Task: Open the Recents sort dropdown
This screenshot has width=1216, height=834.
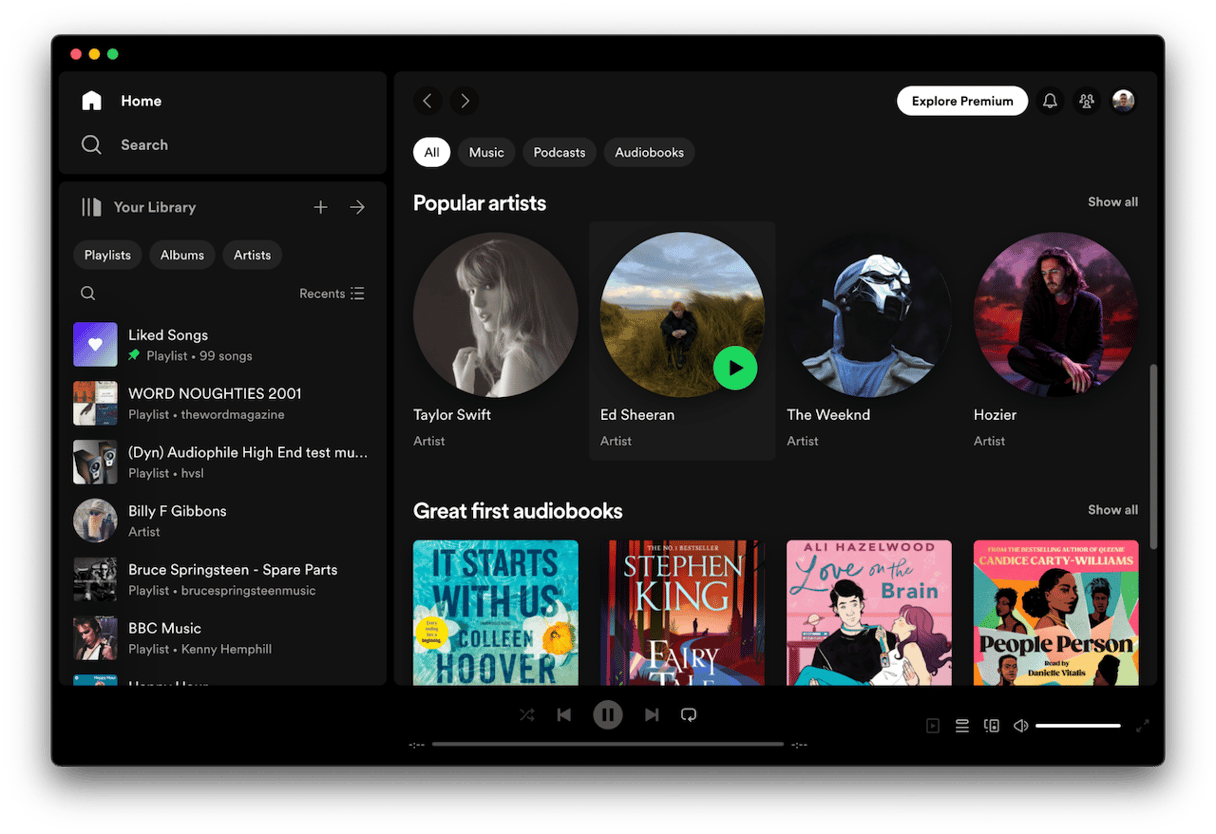Action: (x=332, y=294)
